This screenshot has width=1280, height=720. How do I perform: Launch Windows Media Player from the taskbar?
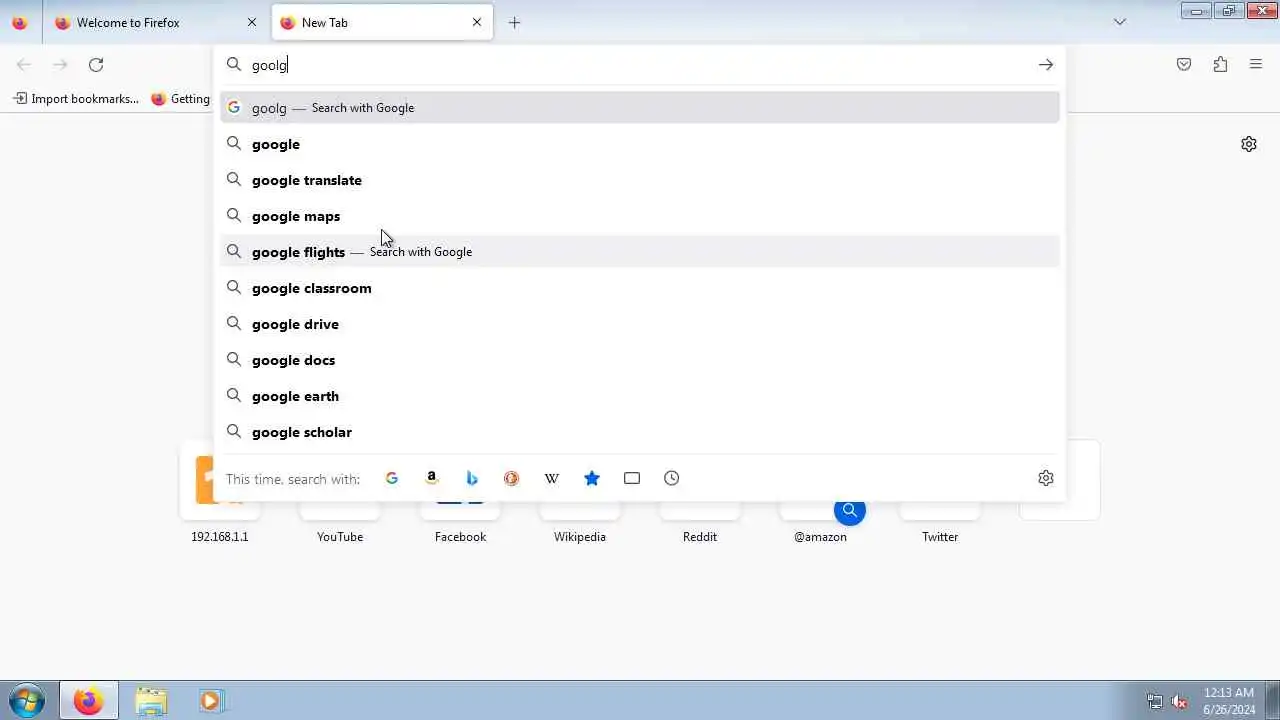click(x=211, y=701)
